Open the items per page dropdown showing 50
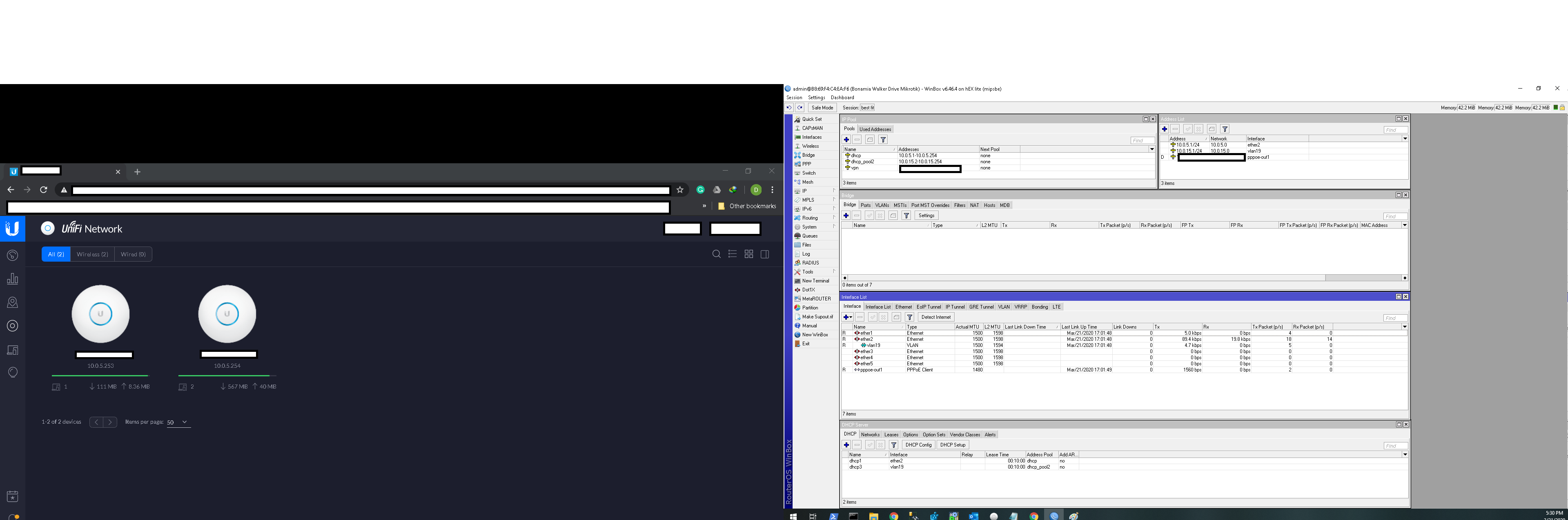Screen dimensions: 1568x520 (x=178, y=422)
